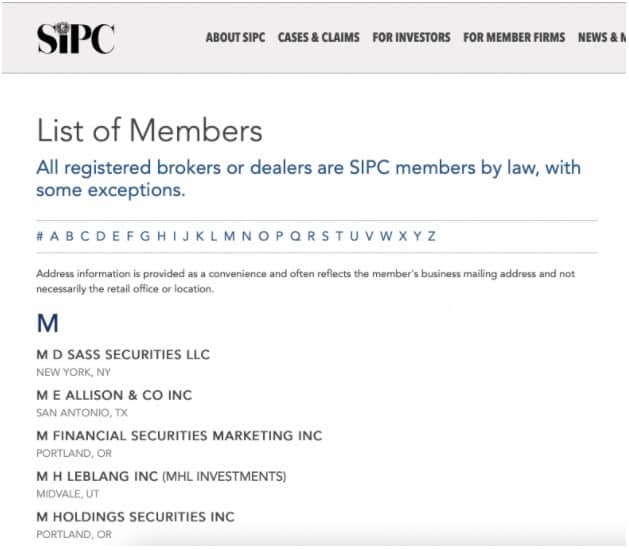The width and height of the screenshot is (629, 550).
Task: Open the Cases & Claims menu
Action: [x=319, y=37]
